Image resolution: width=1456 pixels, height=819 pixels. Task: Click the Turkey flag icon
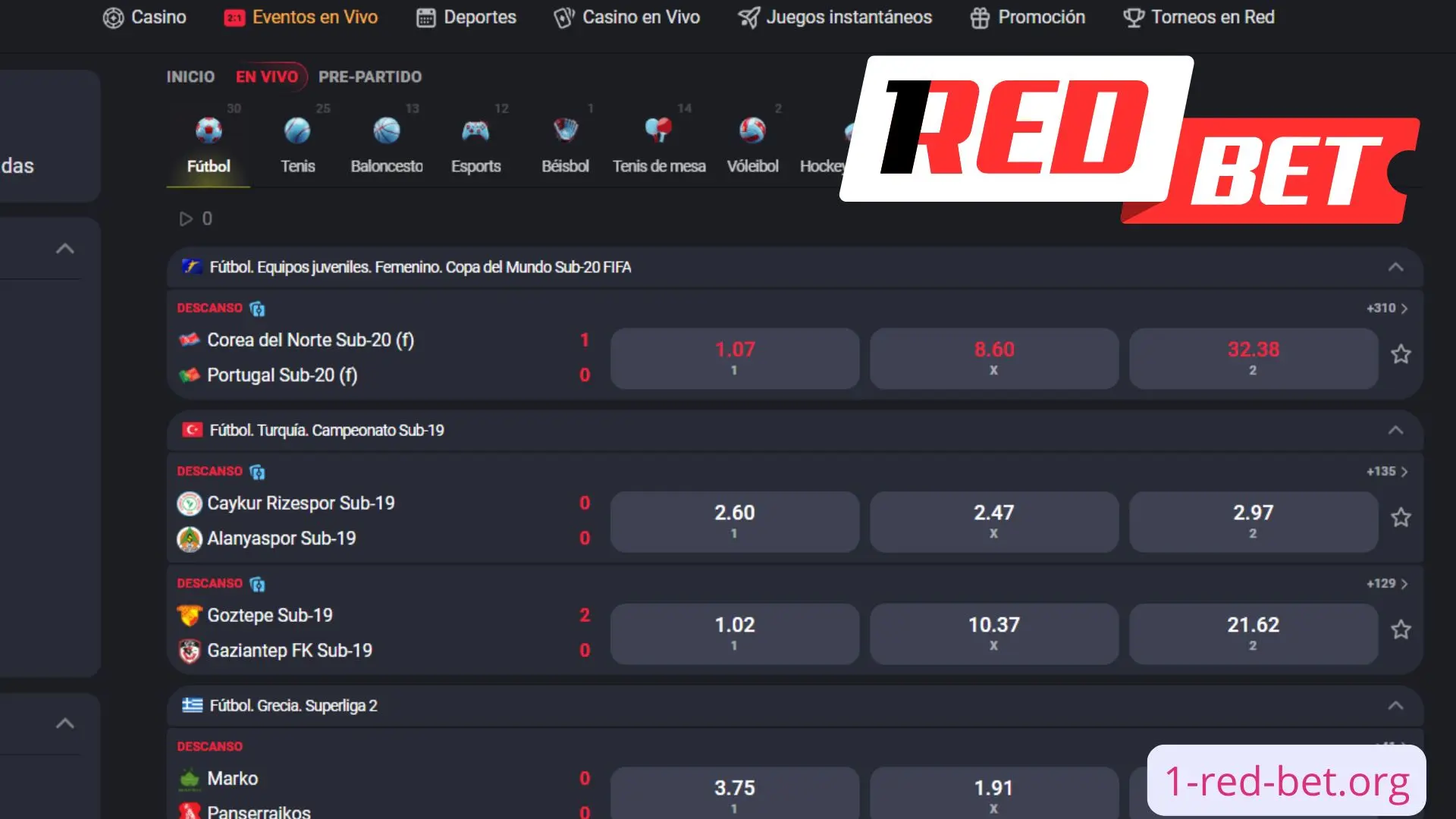(192, 430)
